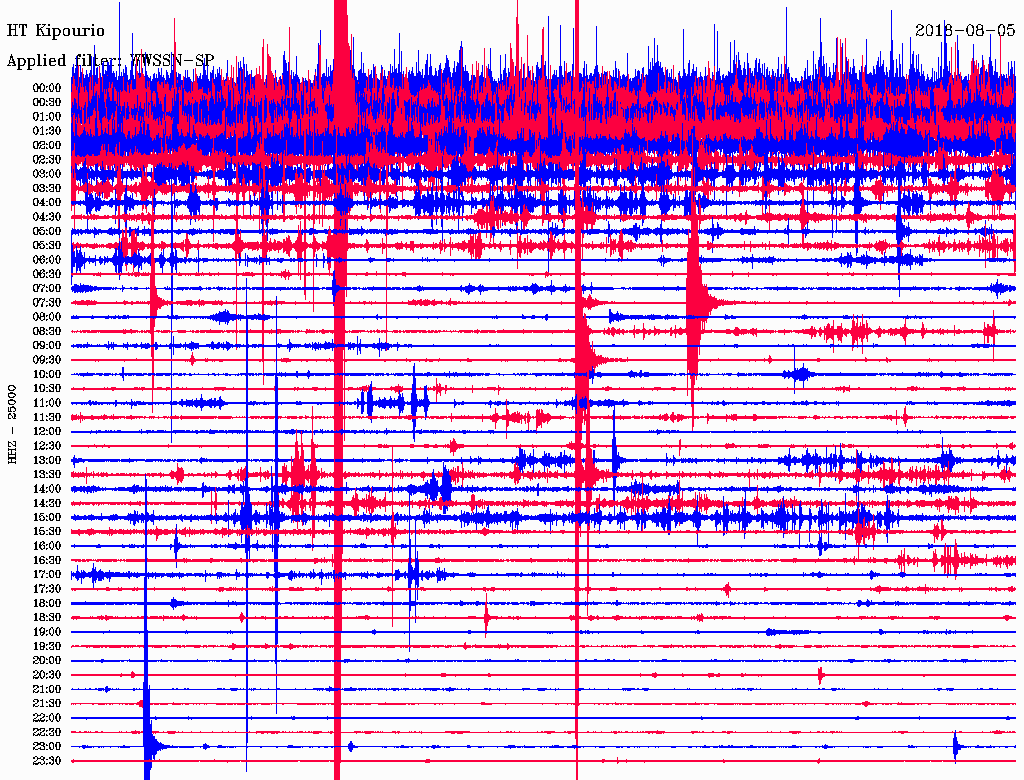The width and height of the screenshot is (1024, 780).
Task: Select the 11:30 time label
Action: tap(47, 417)
